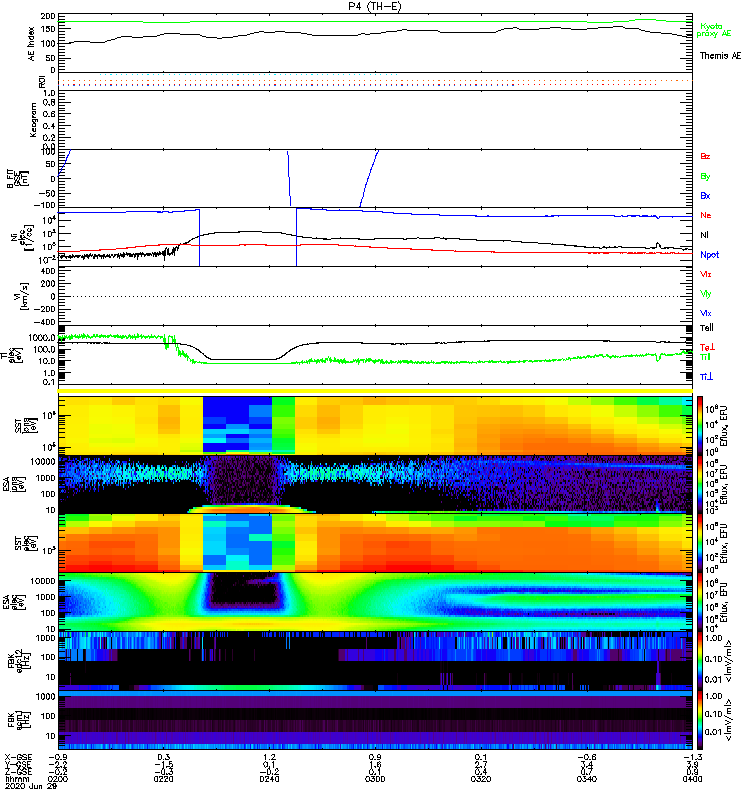Click the color bar beside the ESA electron spectrogram
Image resolution: width=750 pixels, height=800 pixels.
click(x=699, y=602)
